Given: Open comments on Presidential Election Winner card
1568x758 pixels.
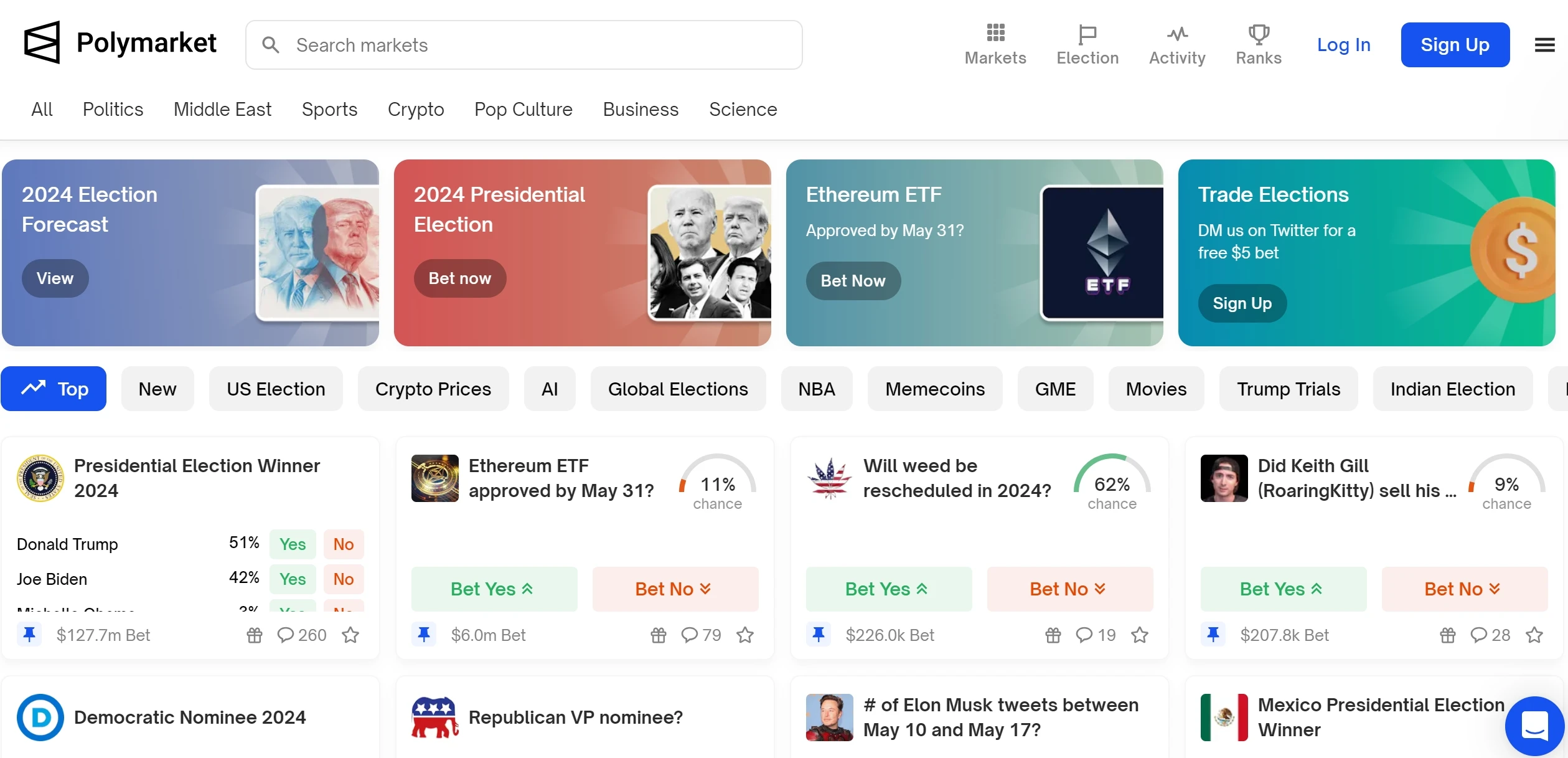Looking at the screenshot, I should (302, 635).
